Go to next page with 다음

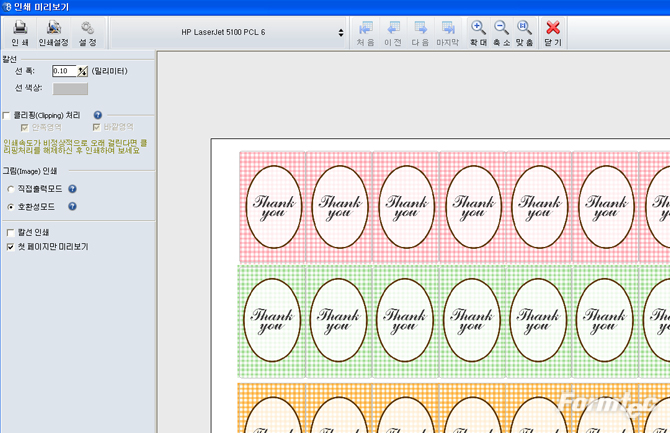pos(420,33)
